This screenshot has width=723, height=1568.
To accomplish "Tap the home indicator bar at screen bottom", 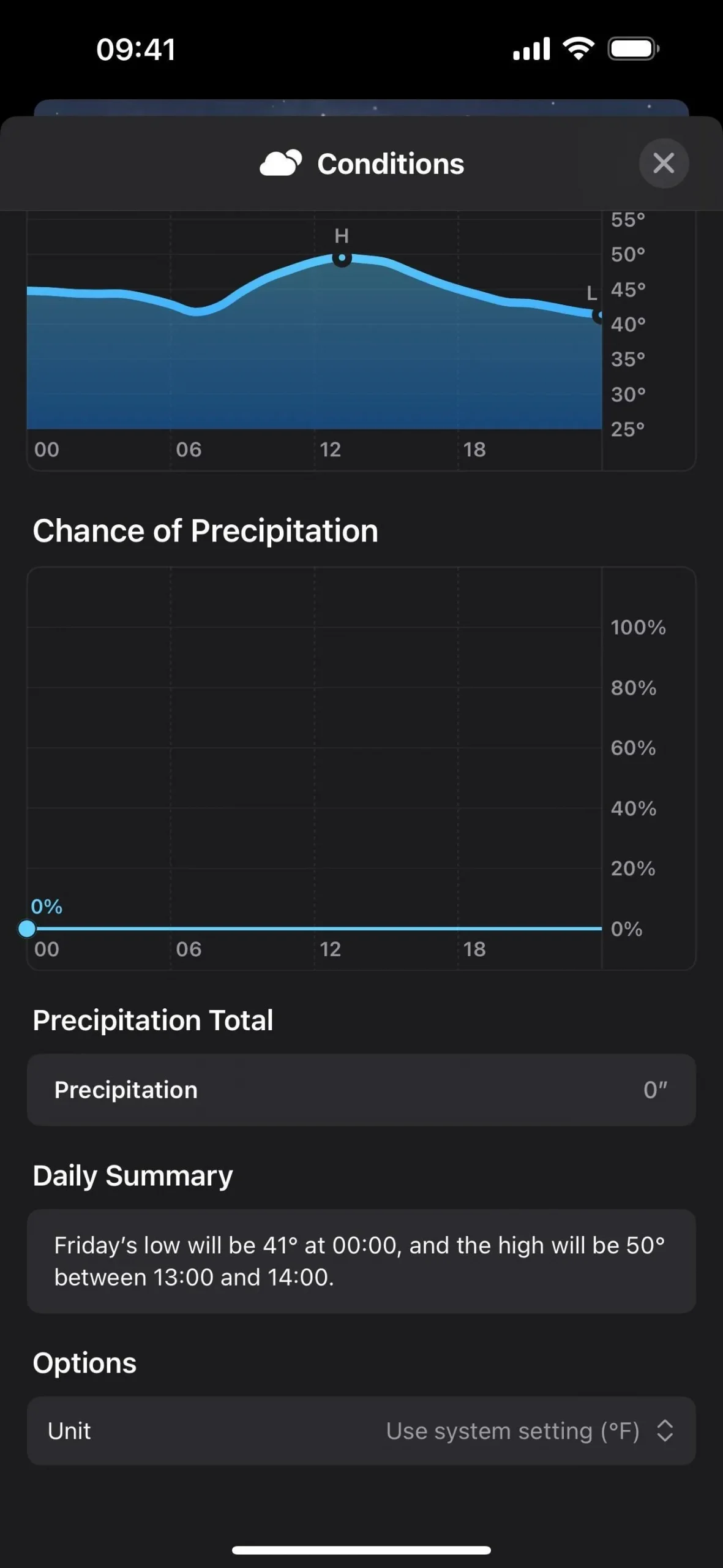I will [x=361, y=1550].
